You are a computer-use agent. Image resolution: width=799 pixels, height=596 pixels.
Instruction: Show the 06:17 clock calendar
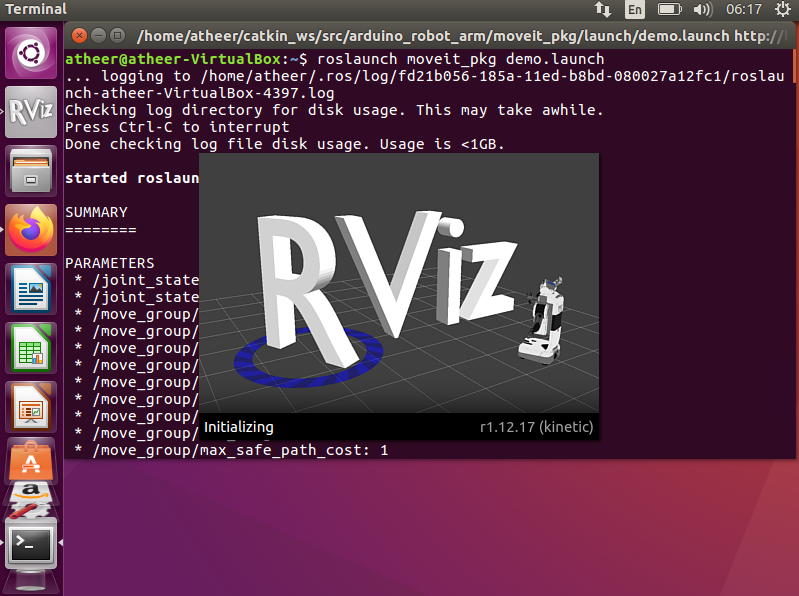[744, 9]
